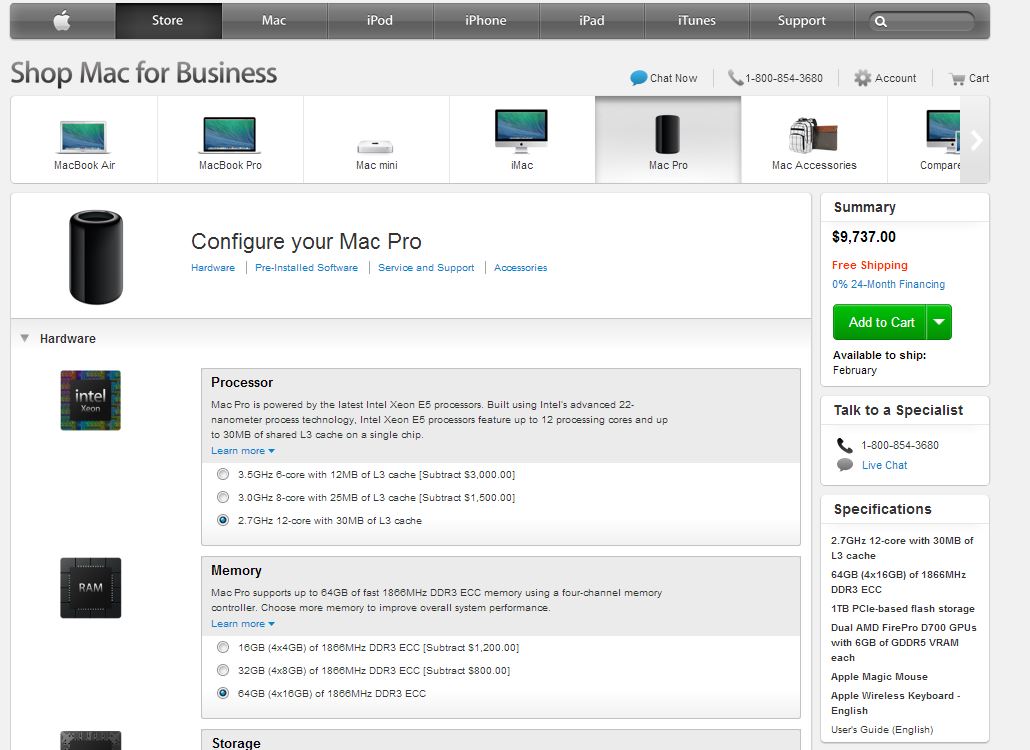Viewport: 1030px width, 750px height.
Task: Open the Support navigation tab
Action: (x=802, y=20)
